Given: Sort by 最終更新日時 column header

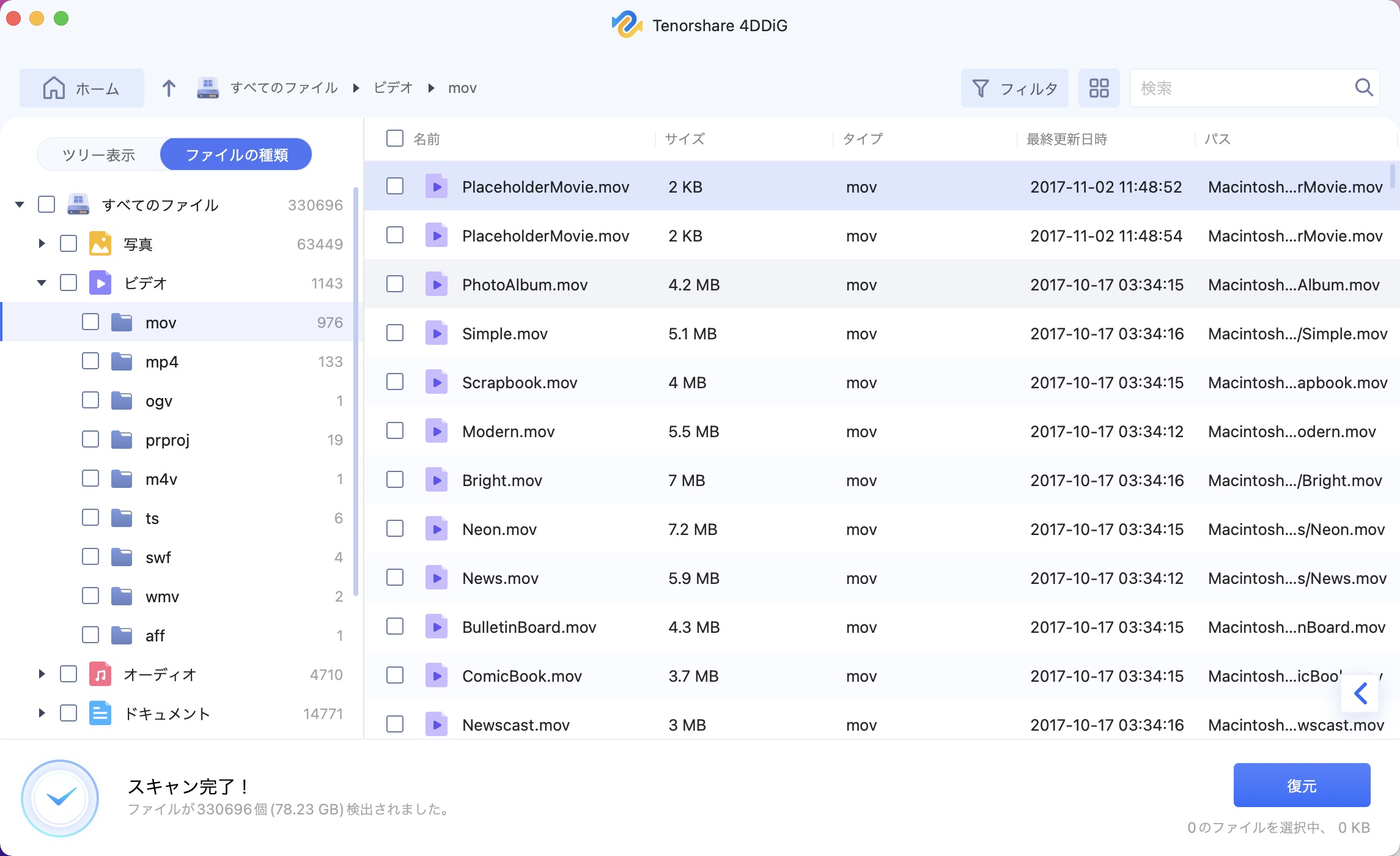Looking at the screenshot, I should (1067, 139).
